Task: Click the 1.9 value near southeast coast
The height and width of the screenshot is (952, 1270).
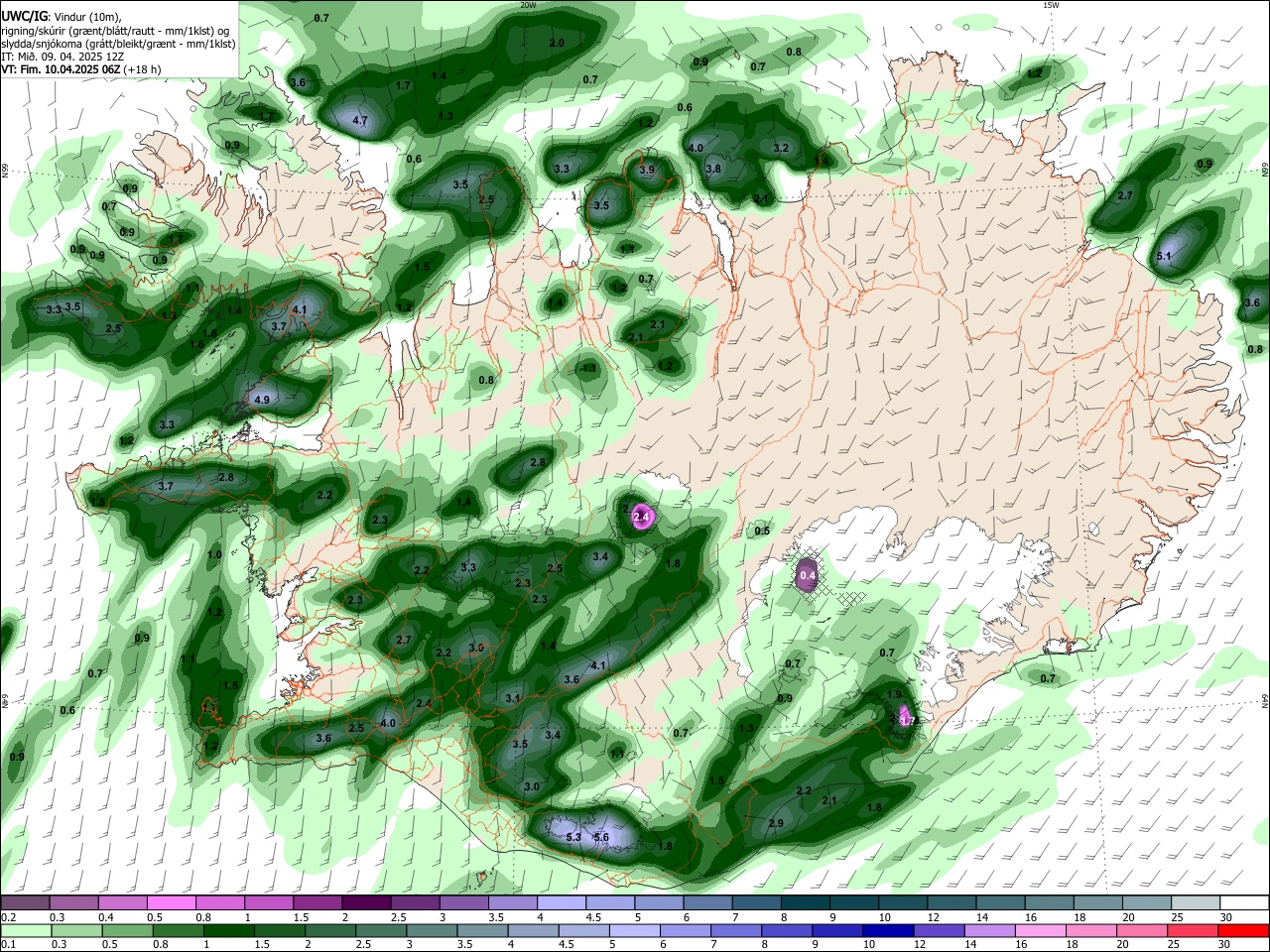Action: click(895, 695)
